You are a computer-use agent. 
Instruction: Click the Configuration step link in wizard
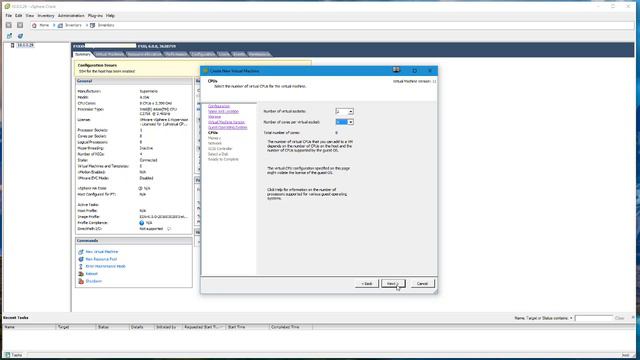(x=219, y=106)
